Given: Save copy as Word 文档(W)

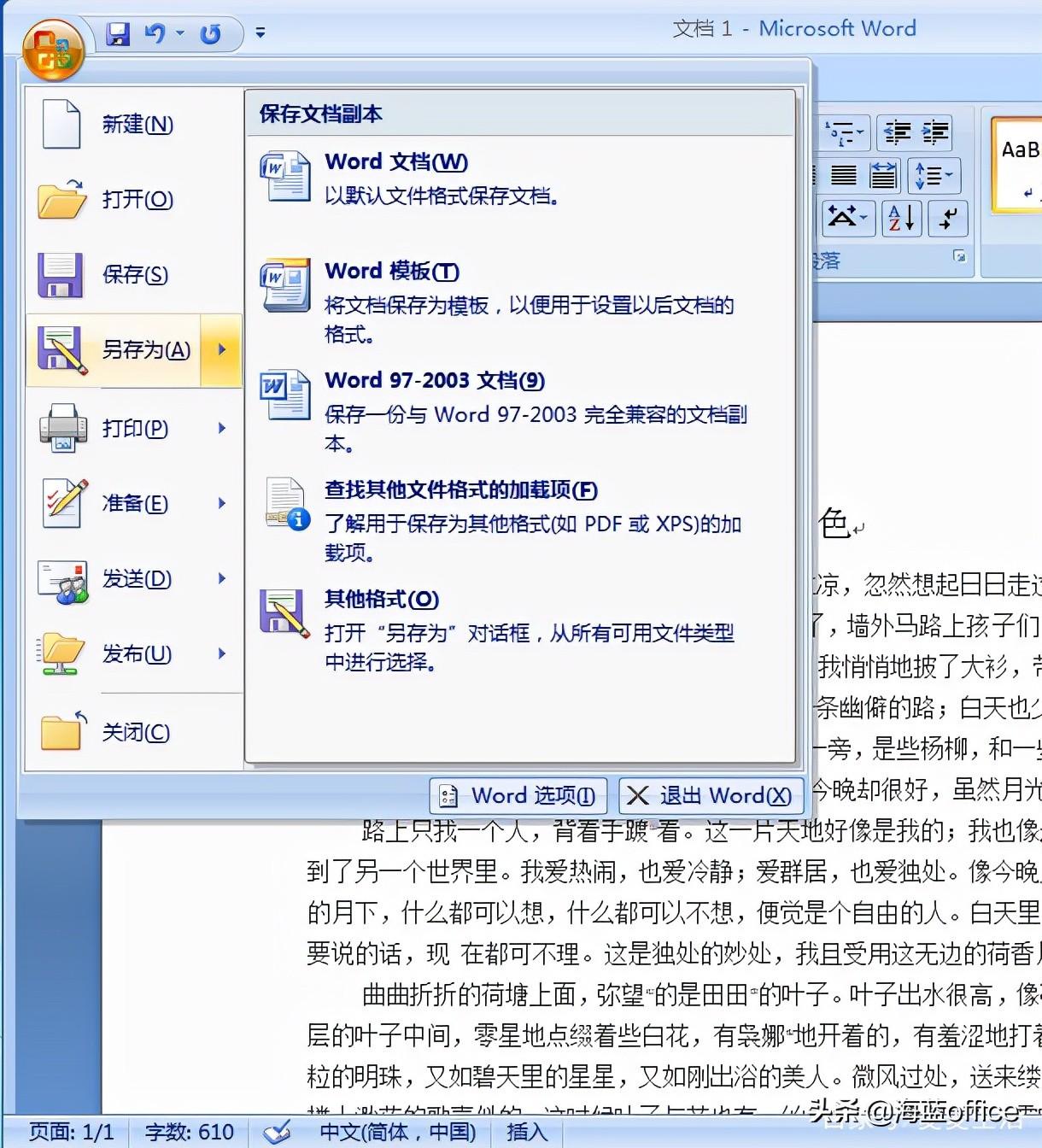Looking at the screenshot, I should pos(519,178).
